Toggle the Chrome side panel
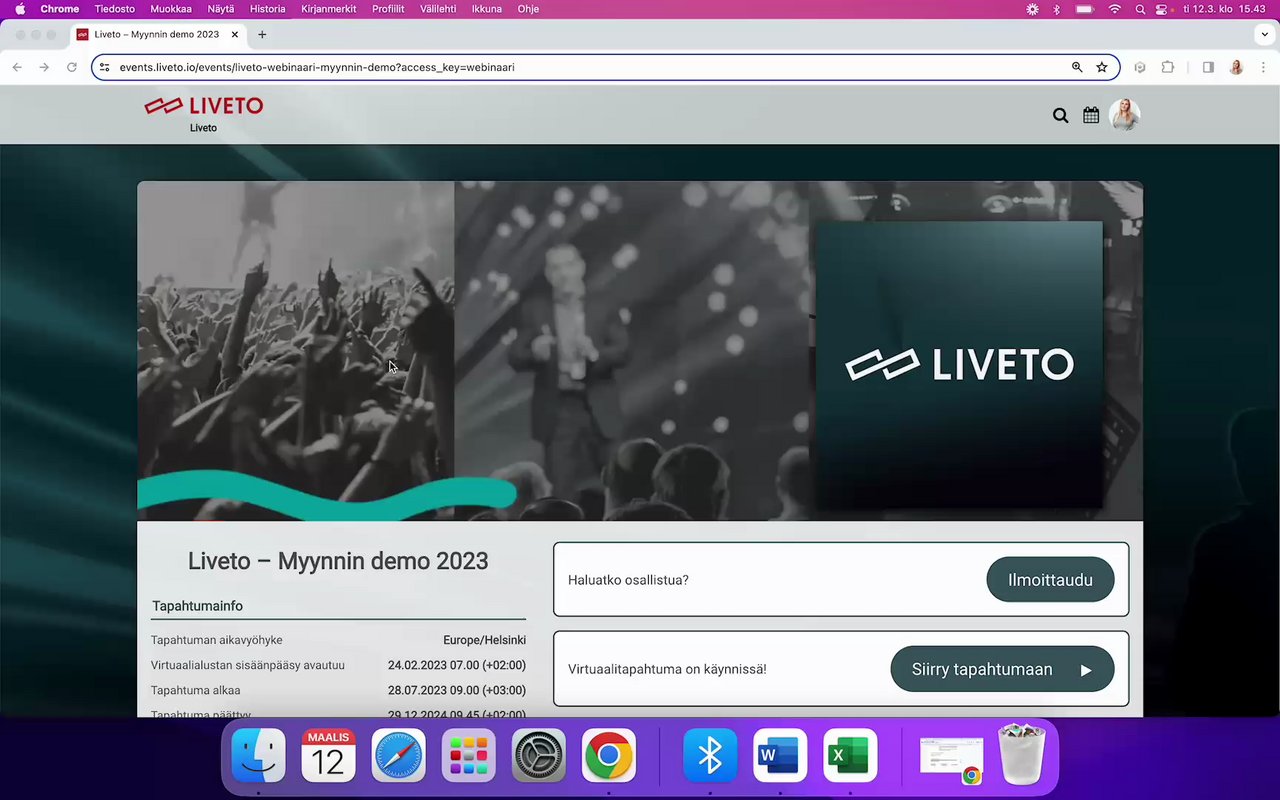 (1208, 67)
